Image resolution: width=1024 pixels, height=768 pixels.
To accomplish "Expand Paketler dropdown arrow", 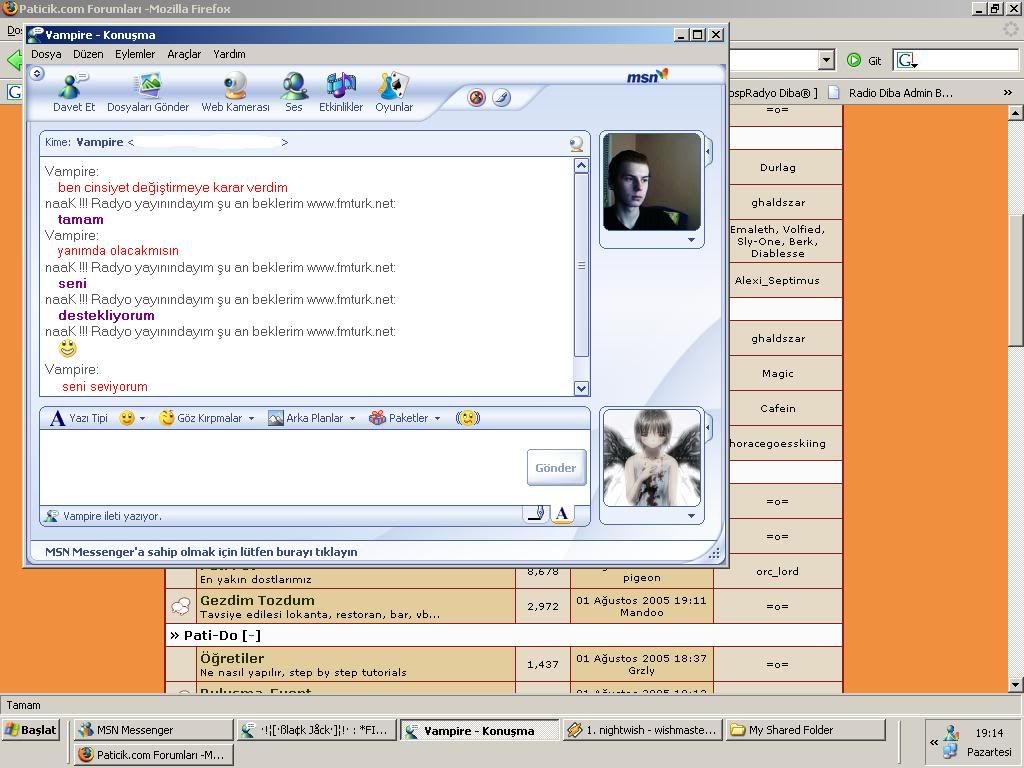I will [x=438, y=419].
